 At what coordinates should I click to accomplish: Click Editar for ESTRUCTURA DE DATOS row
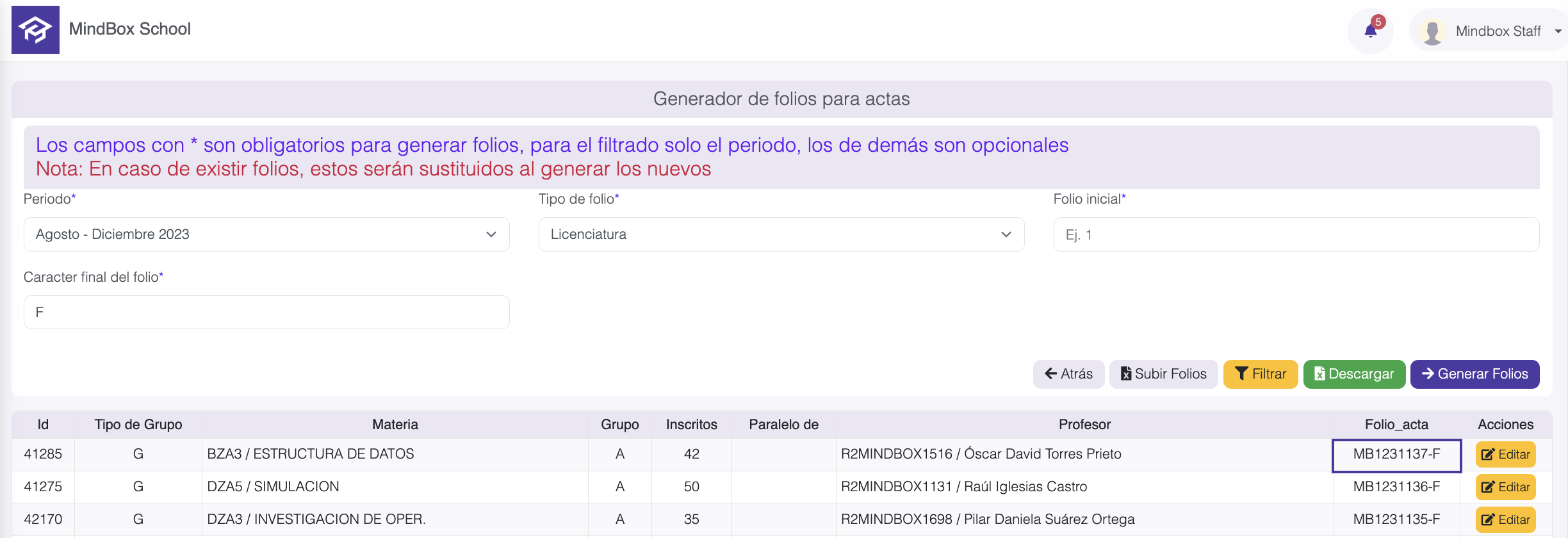pyautogui.click(x=1505, y=454)
